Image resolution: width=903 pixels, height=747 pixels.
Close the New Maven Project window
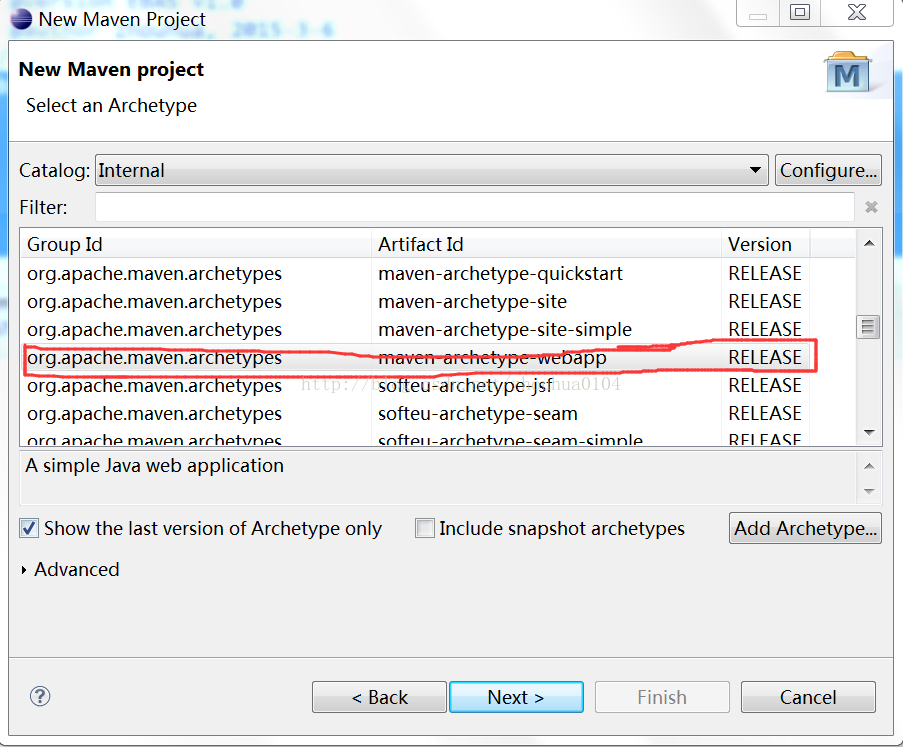pyautogui.click(x=857, y=13)
